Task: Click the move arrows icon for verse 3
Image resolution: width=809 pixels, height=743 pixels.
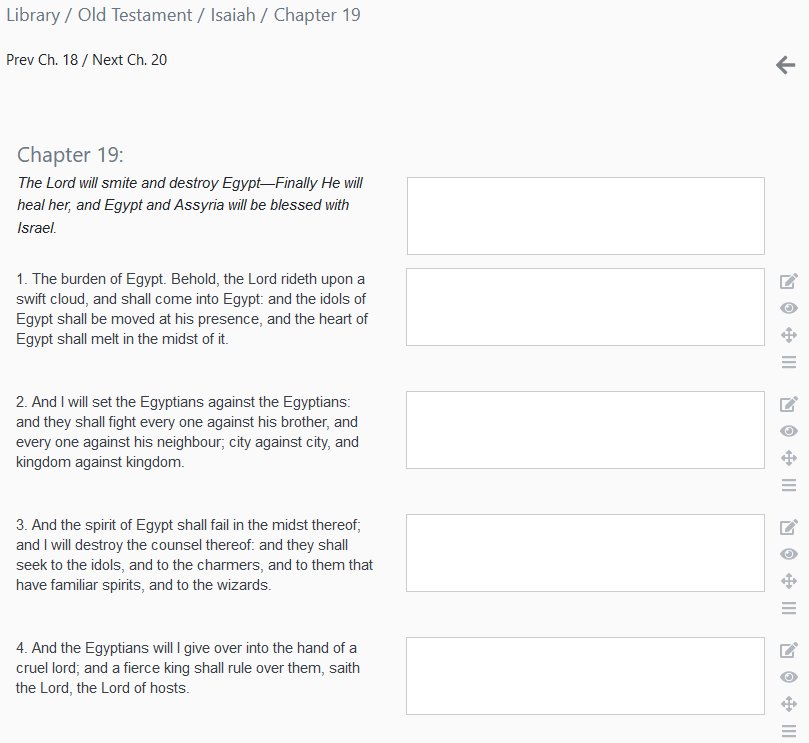Action: (789, 581)
